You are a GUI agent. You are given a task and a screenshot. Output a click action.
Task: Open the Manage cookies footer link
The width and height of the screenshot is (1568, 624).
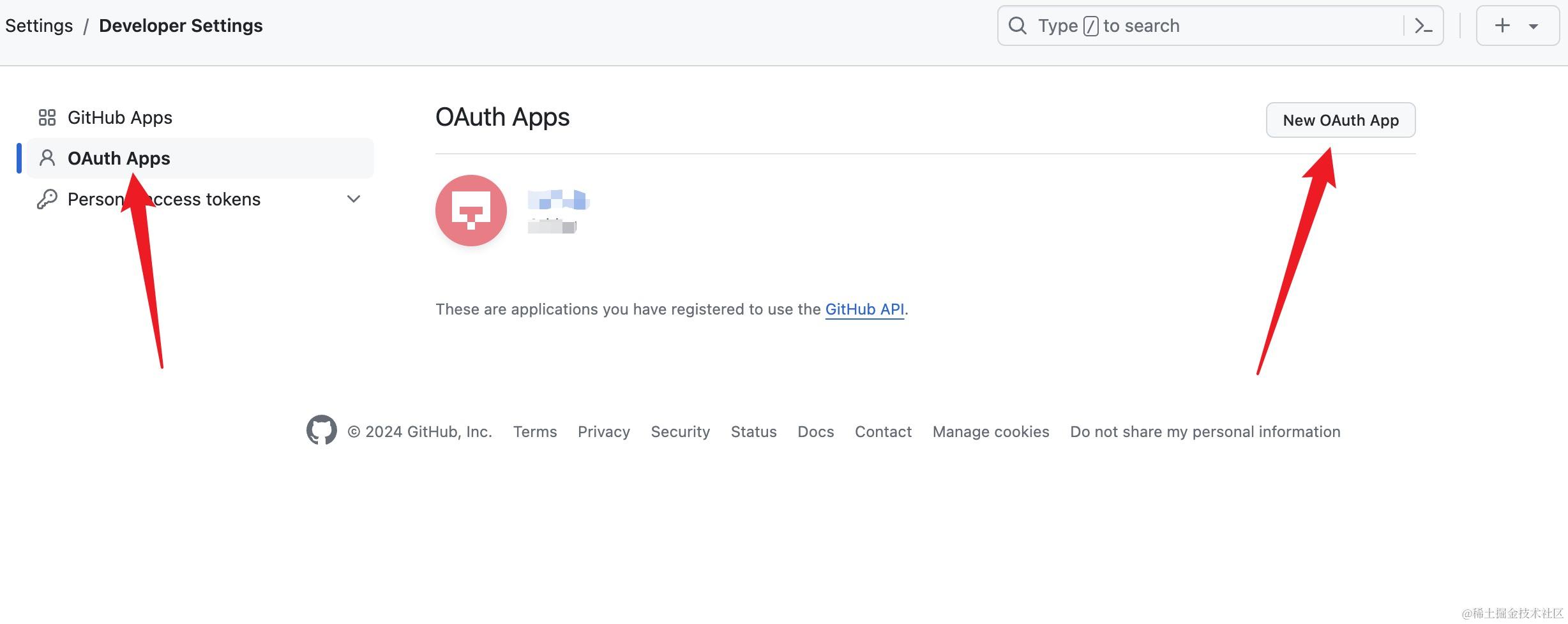click(x=991, y=432)
